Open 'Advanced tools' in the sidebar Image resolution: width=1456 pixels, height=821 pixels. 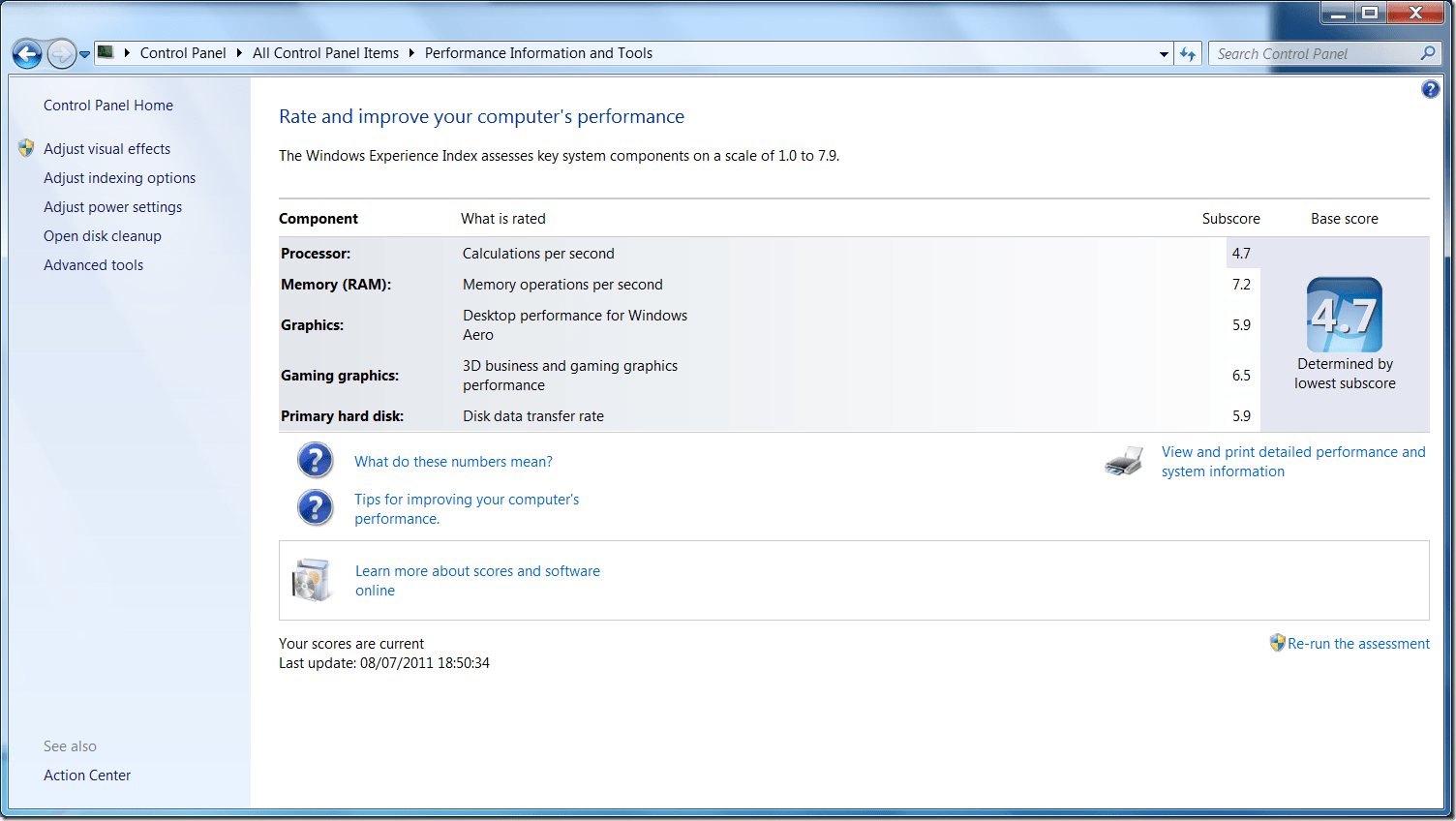pos(93,265)
